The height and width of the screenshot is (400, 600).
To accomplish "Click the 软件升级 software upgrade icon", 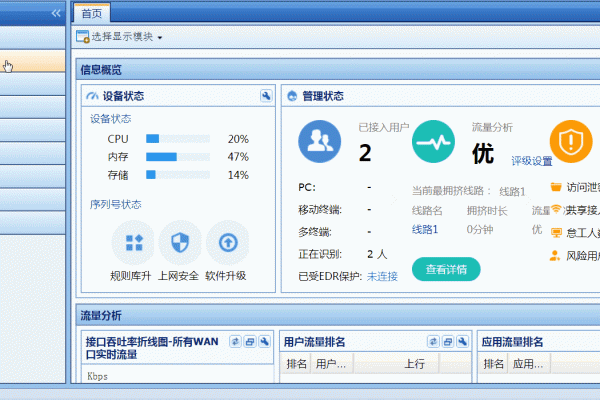I will click(226, 242).
